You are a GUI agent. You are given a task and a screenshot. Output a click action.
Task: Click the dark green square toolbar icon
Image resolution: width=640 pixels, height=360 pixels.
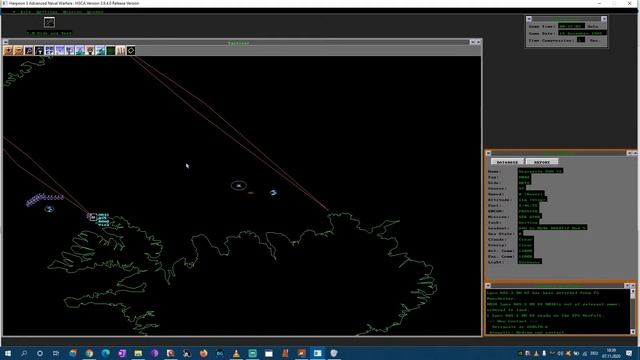pos(110,51)
